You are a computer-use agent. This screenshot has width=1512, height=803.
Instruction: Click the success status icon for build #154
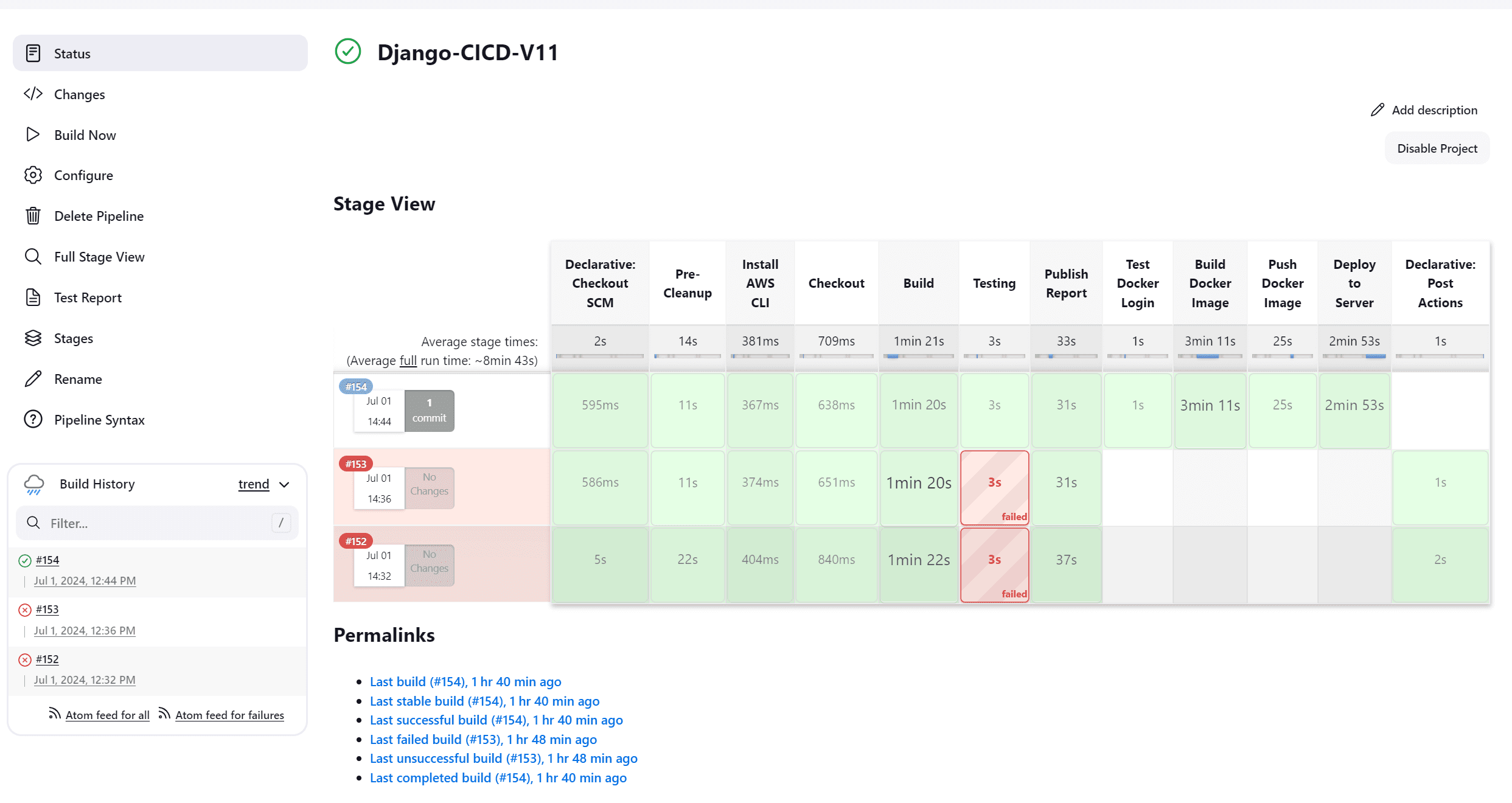(25, 560)
